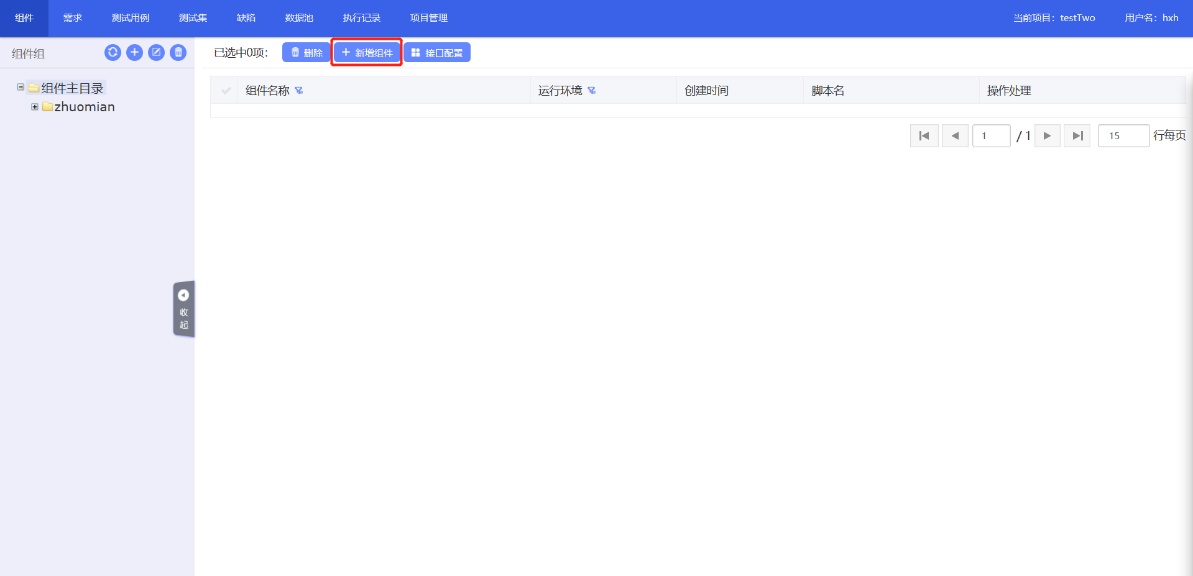1193x576 pixels.
Task: Click the rows-per-page input showing 15
Action: 1123,136
